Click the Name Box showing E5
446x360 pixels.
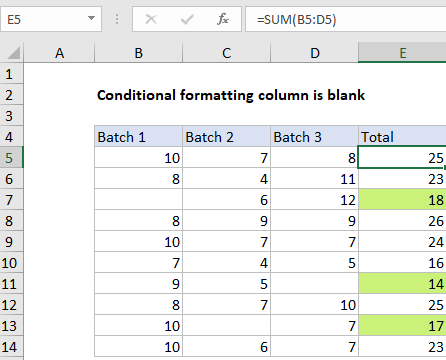(51, 19)
